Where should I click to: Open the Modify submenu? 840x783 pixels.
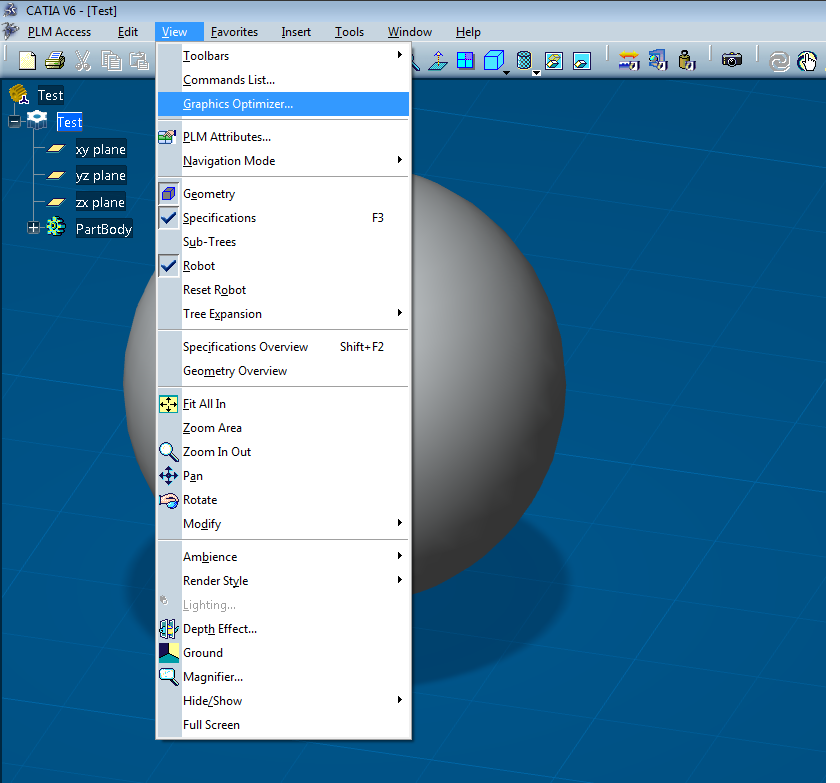tap(283, 524)
